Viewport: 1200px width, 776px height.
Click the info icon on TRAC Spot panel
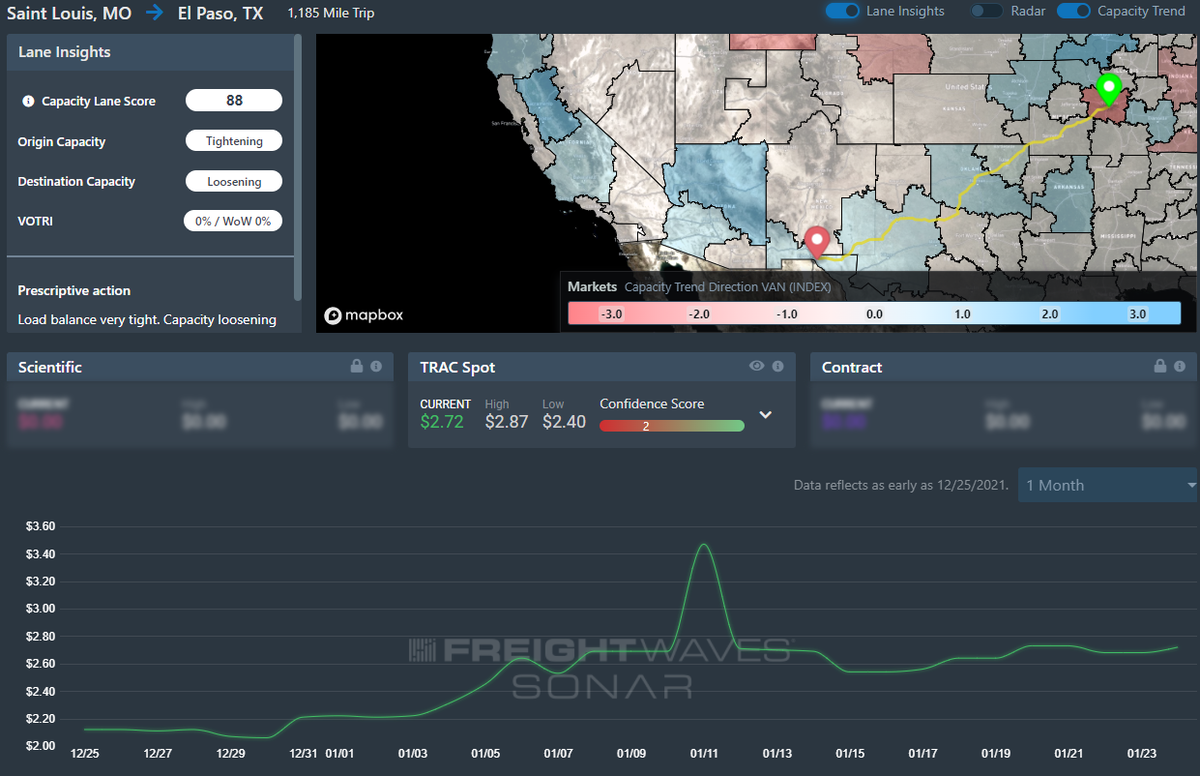(777, 367)
